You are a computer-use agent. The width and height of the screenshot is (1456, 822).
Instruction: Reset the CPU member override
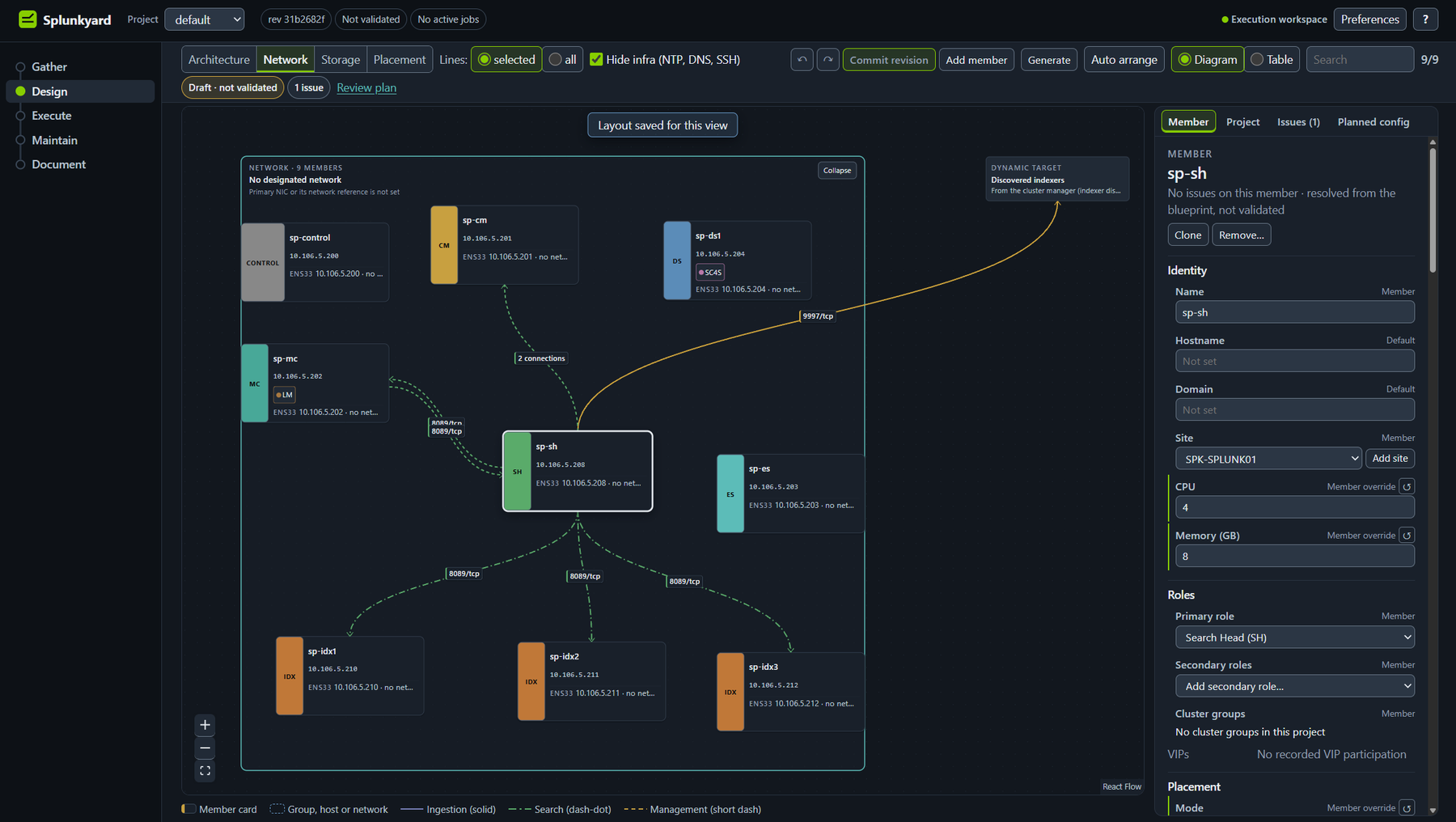(x=1407, y=486)
